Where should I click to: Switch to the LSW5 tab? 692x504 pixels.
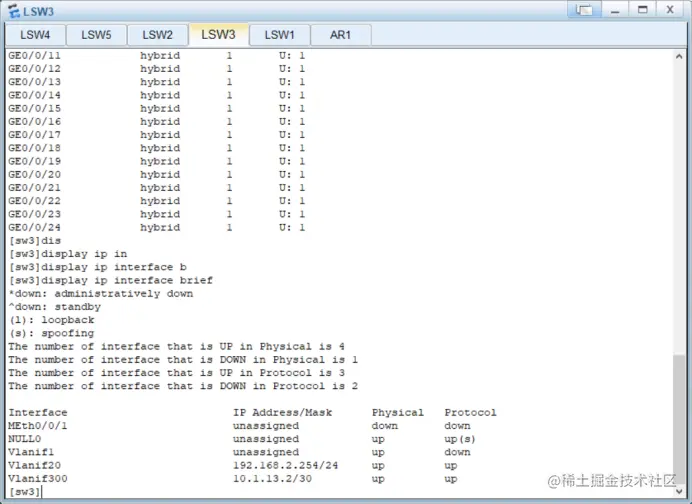tap(96, 35)
